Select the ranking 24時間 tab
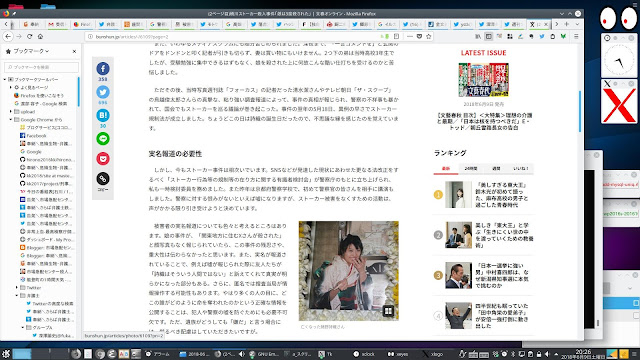The height and width of the screenshot is (360, 640). [471, 169]
